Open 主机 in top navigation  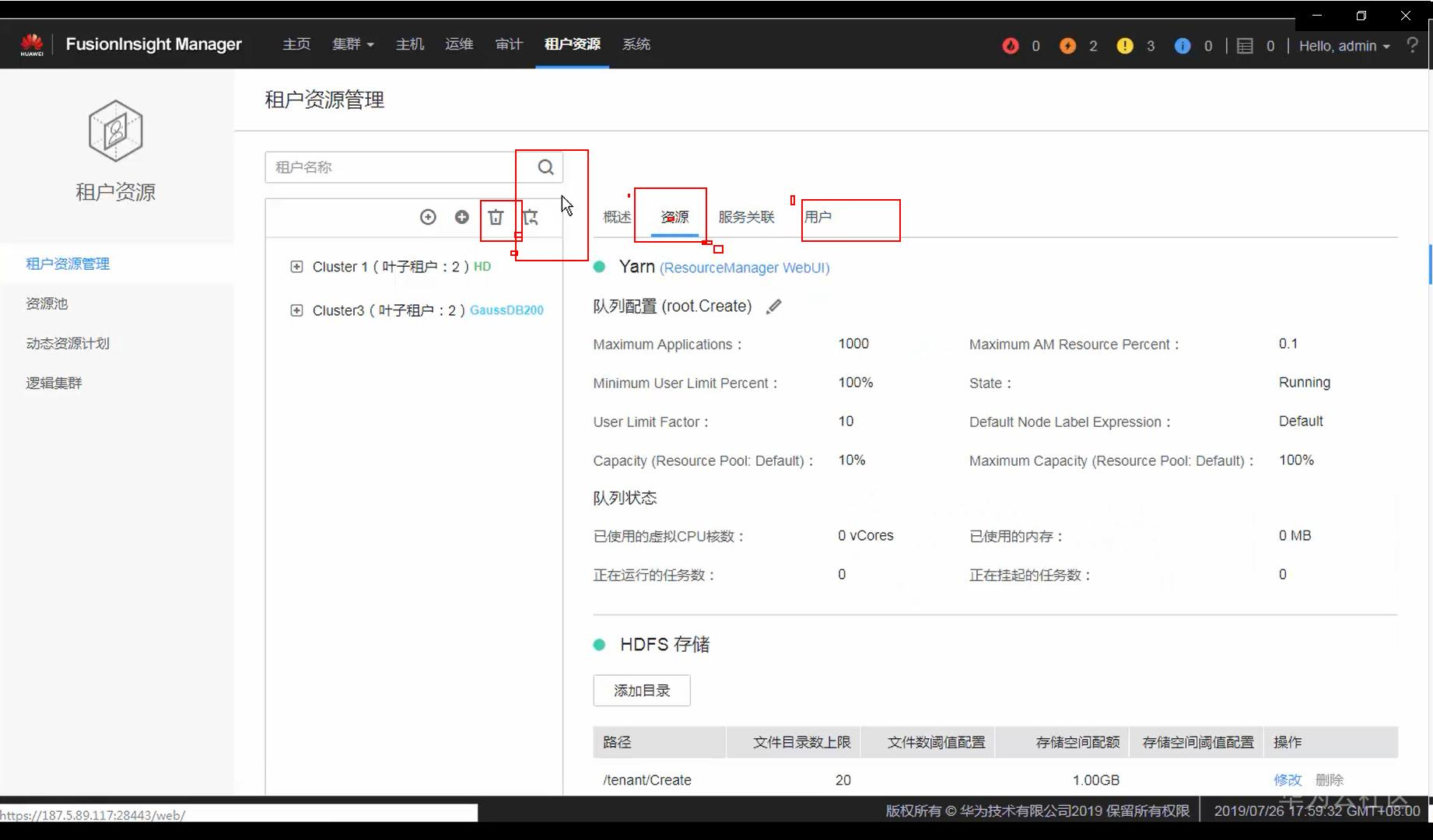point(410,44)
